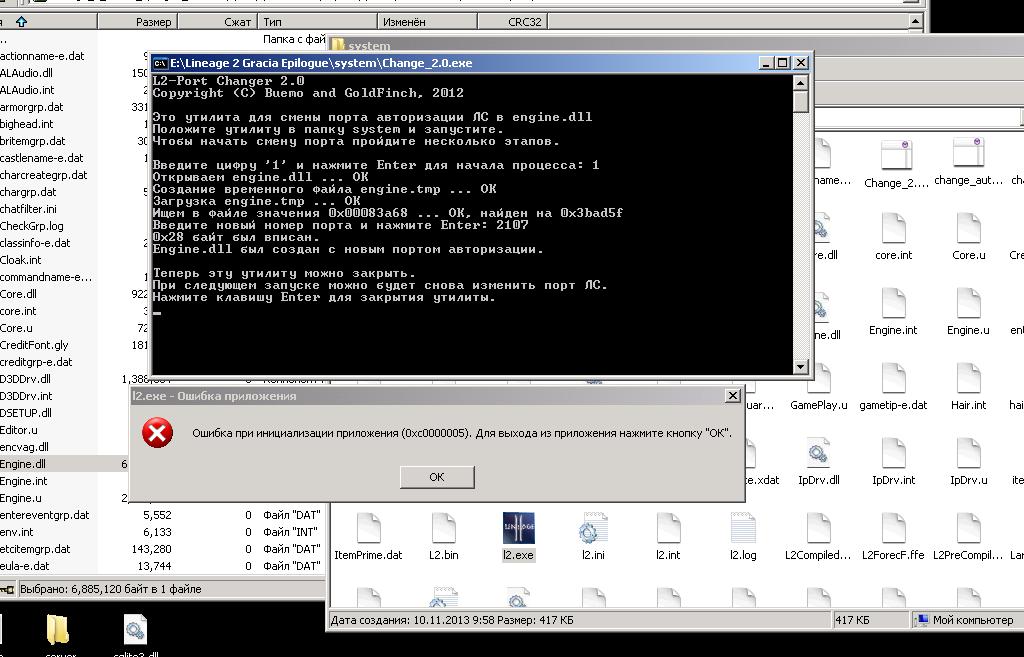Select the yellow folder icon on the desktop
Viewport: 1024px width, 657px height.
coord(58,630)
